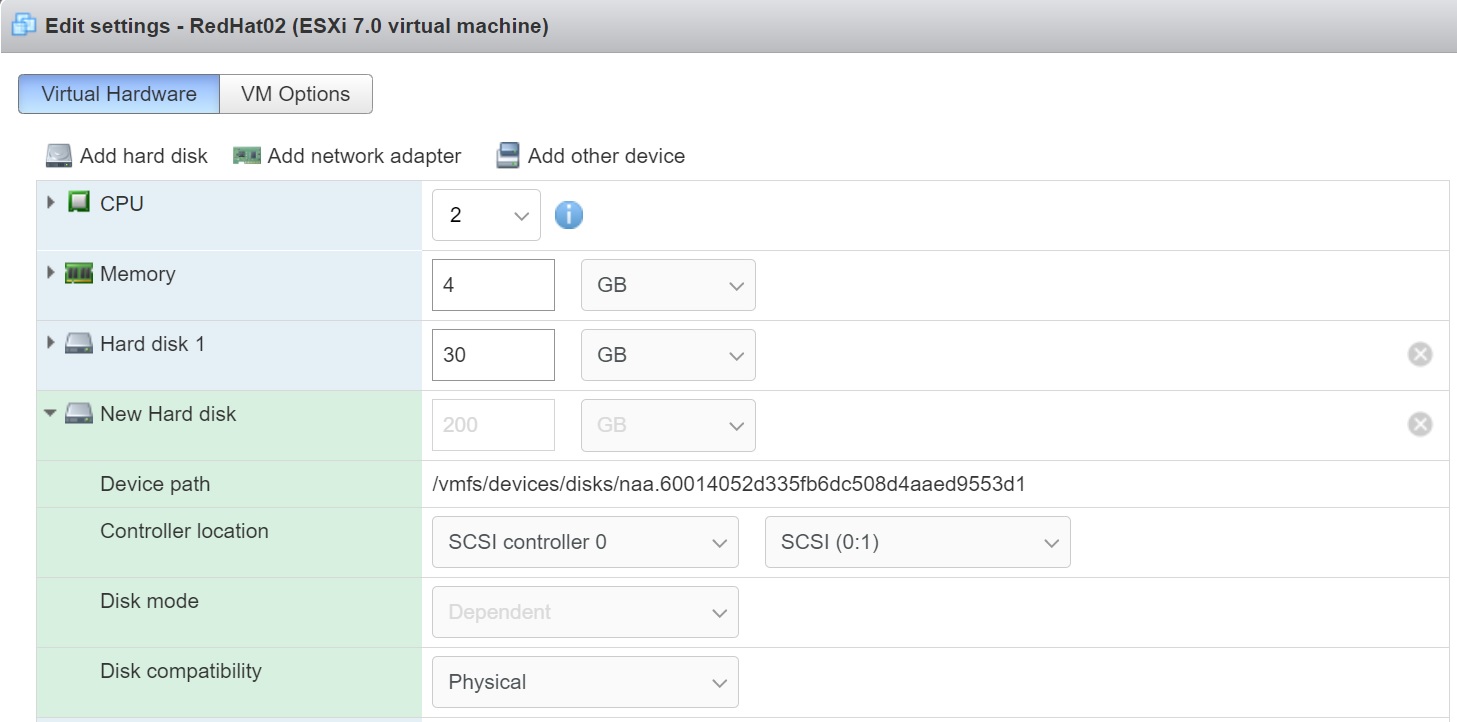Image resolution: width=1457 pixels, height=722 pixels.
Task: Click the CPU information icon
Action: point(568,215)
